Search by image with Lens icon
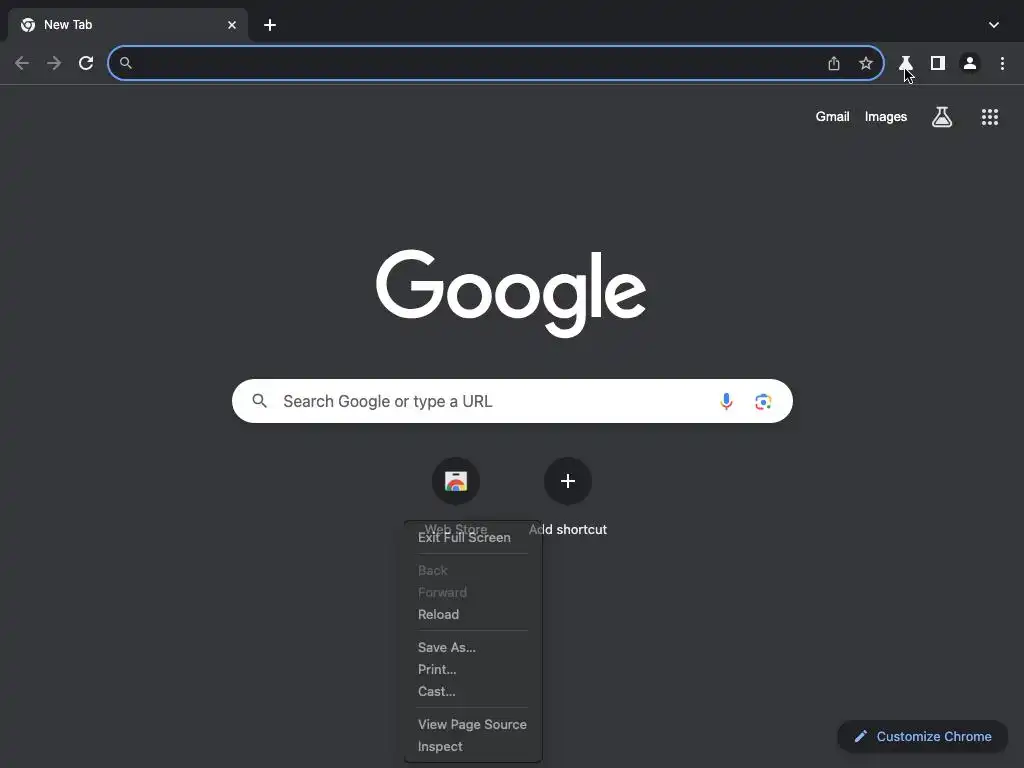The height and width of the screenshot is (768, 1024). (763, 401)
